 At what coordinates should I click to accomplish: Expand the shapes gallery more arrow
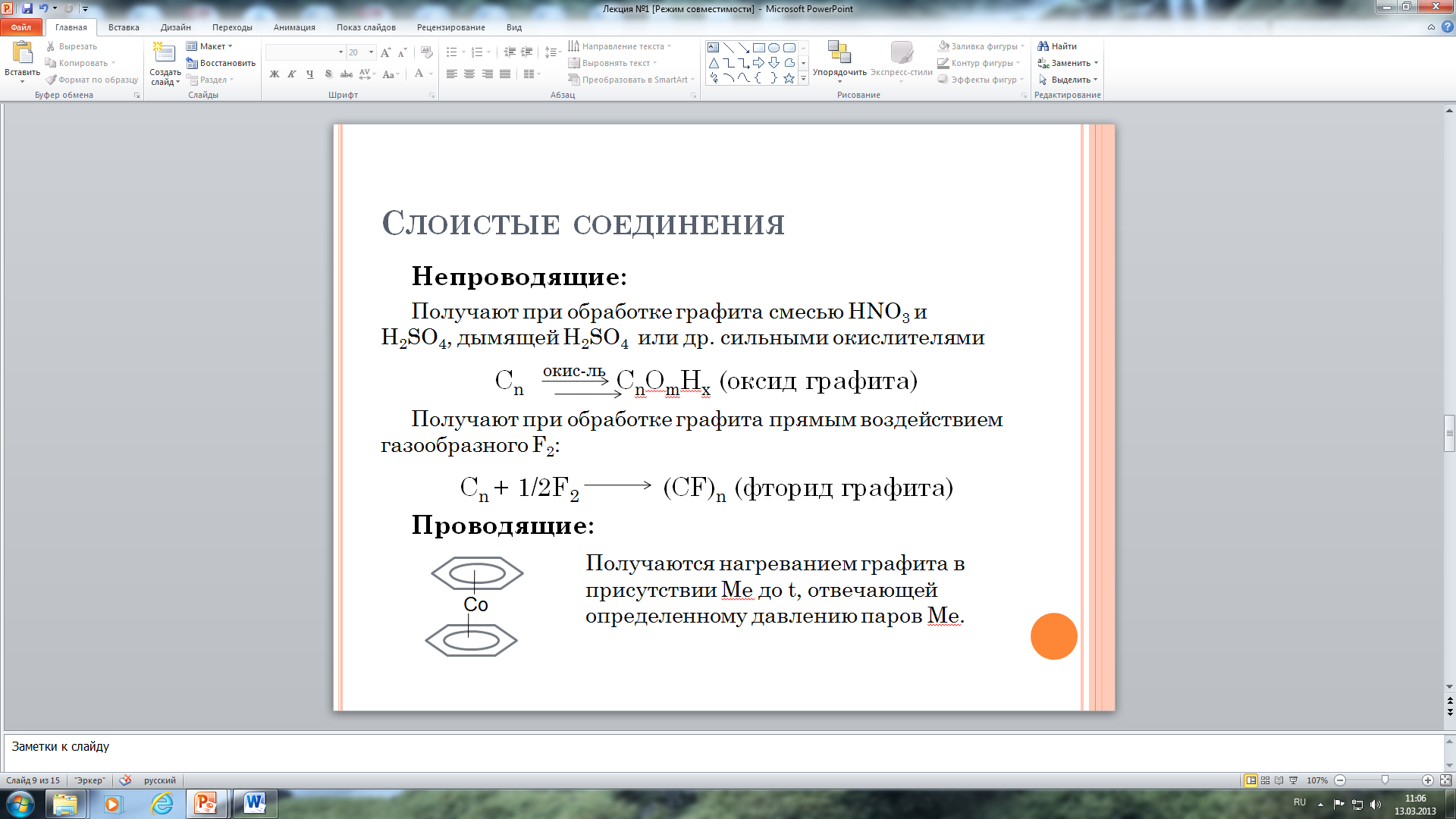pyautogui.click(x=803, y=79)
